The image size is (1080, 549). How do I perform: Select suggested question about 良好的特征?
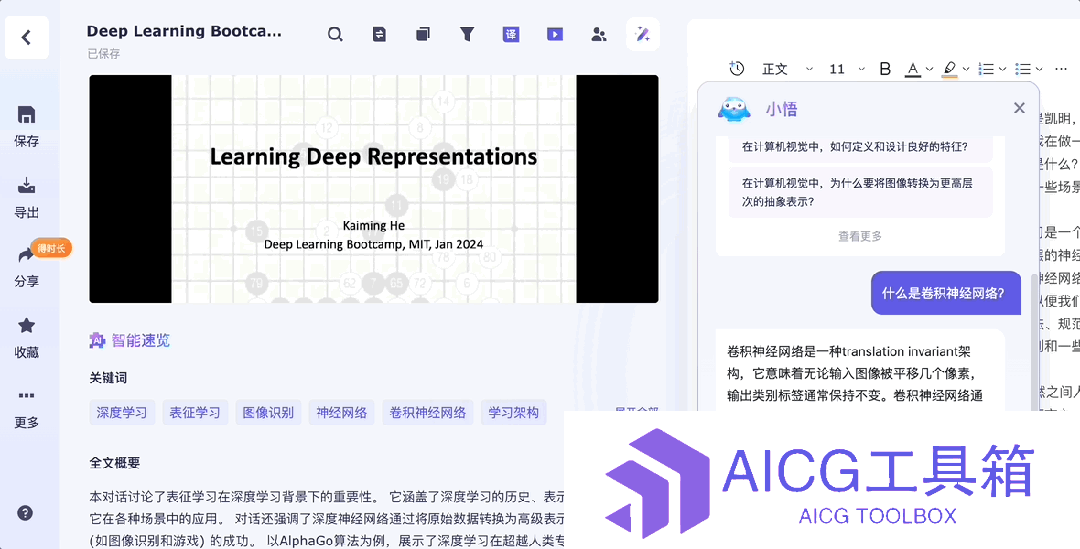pyautogui.click(x=860, y=147)
